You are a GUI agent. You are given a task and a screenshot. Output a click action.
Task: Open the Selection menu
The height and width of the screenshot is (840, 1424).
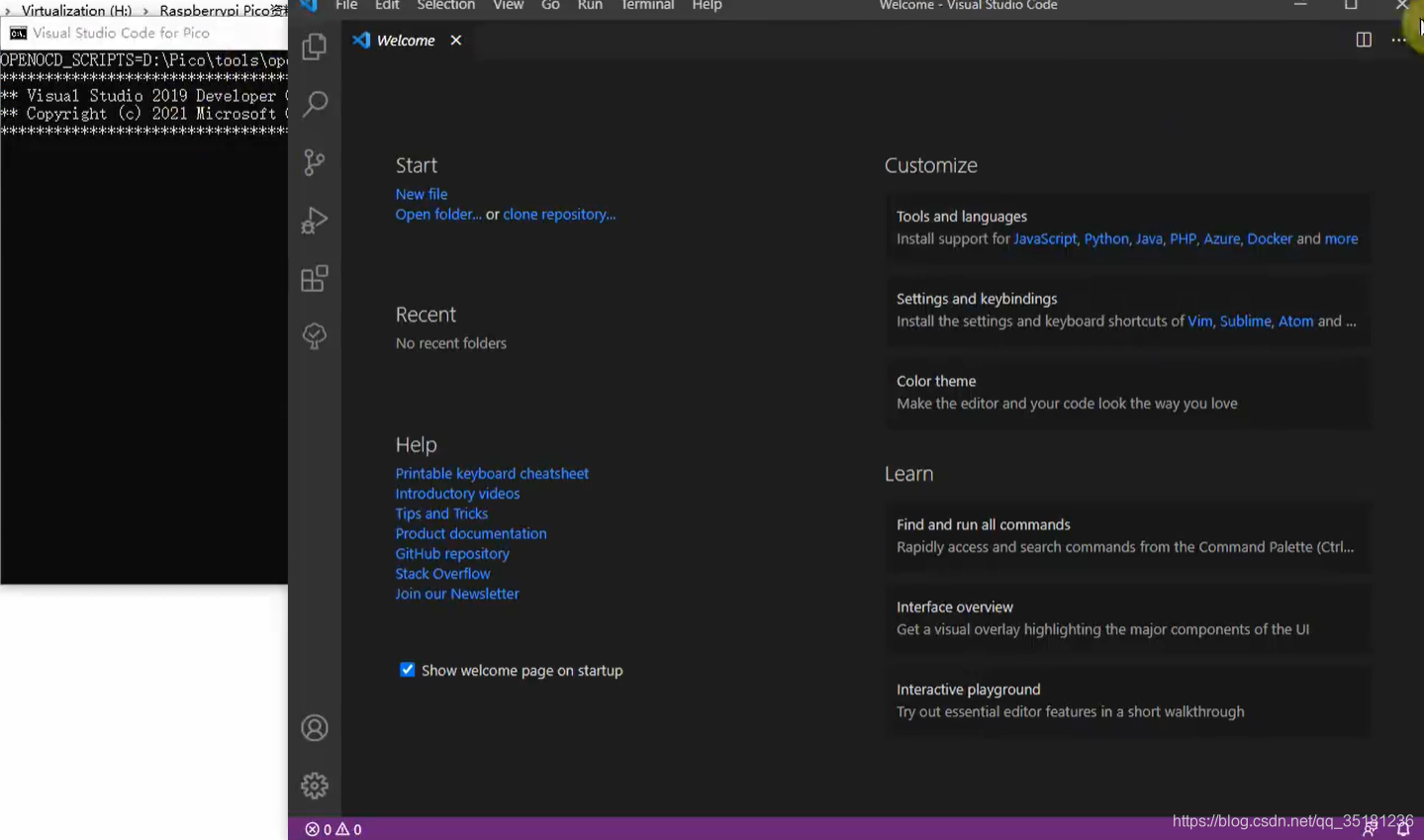(445, 5)
